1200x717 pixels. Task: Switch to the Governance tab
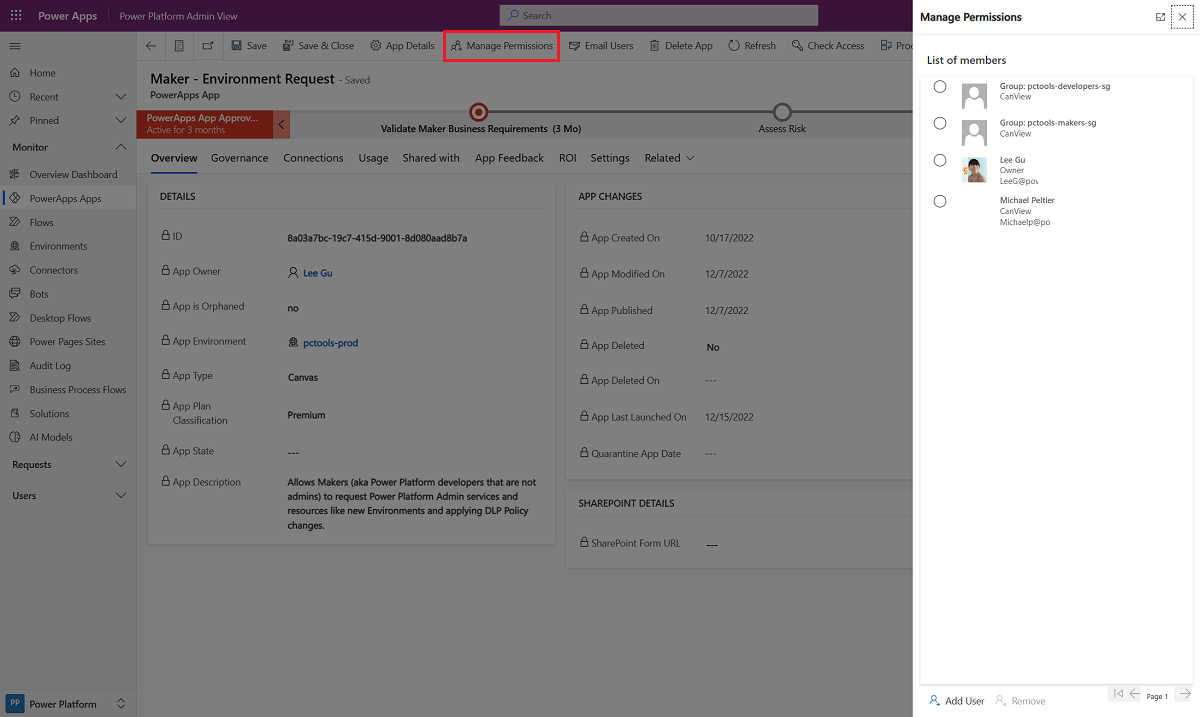click(x=239, y=158)
